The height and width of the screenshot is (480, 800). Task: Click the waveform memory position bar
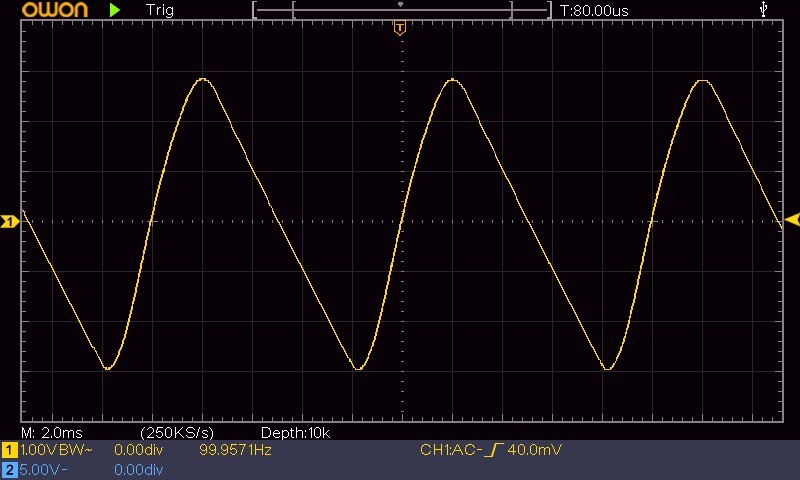pyautogui.click(x=402, y=10)
